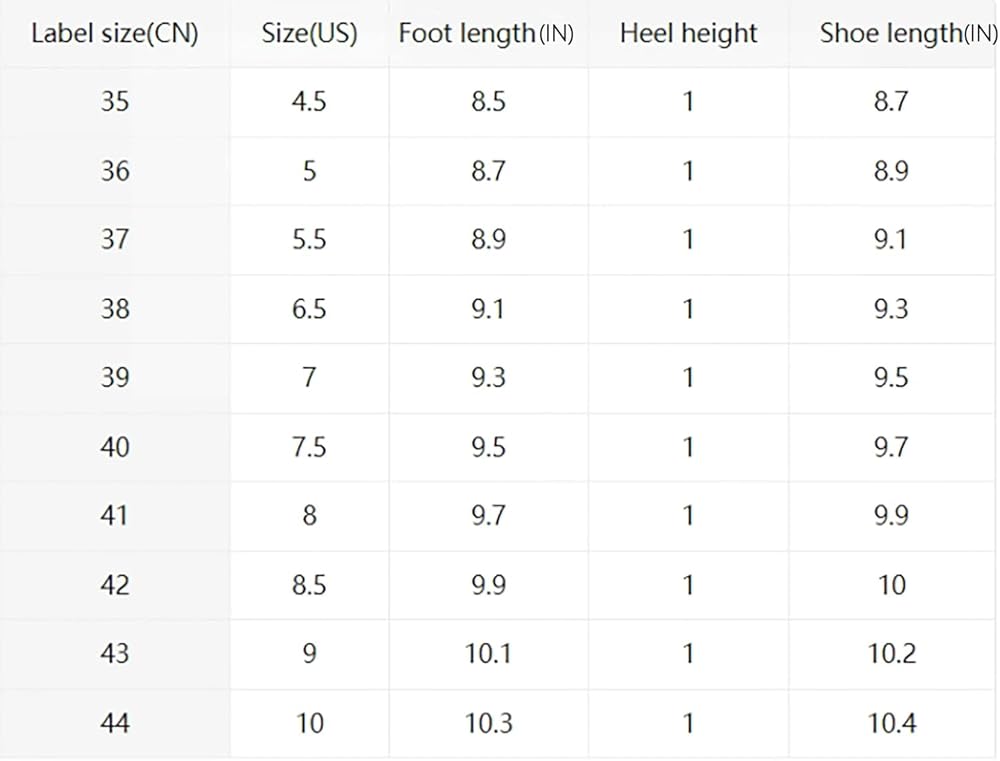Image resolution: width=1000 pixels, height=761 pixels.
Task: Select the US size 6.5 cell
Action: coord(309,308)
